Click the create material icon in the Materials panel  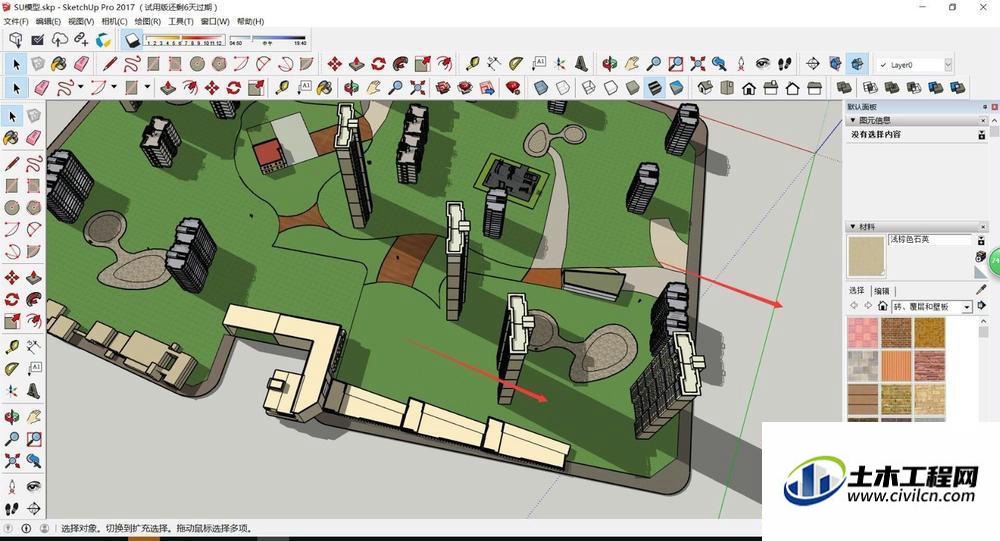pyautogui.click(x=981, y=256)
